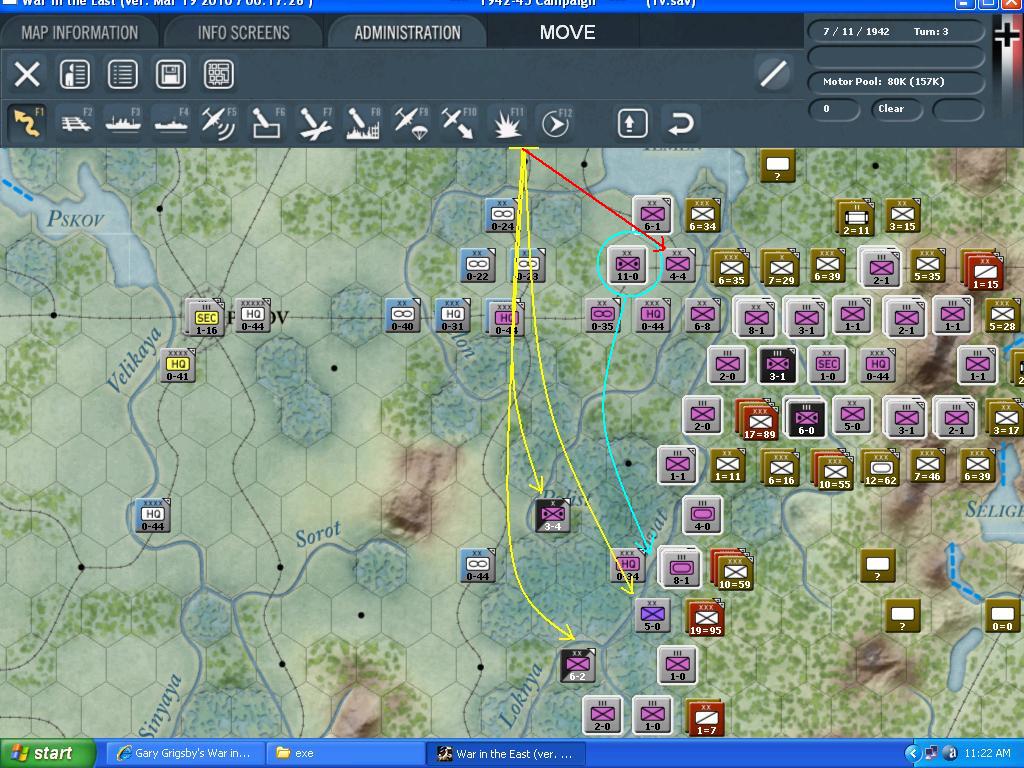
Task: Switch to the ADMINISTRATION tab
Action: tap(408, 33)
